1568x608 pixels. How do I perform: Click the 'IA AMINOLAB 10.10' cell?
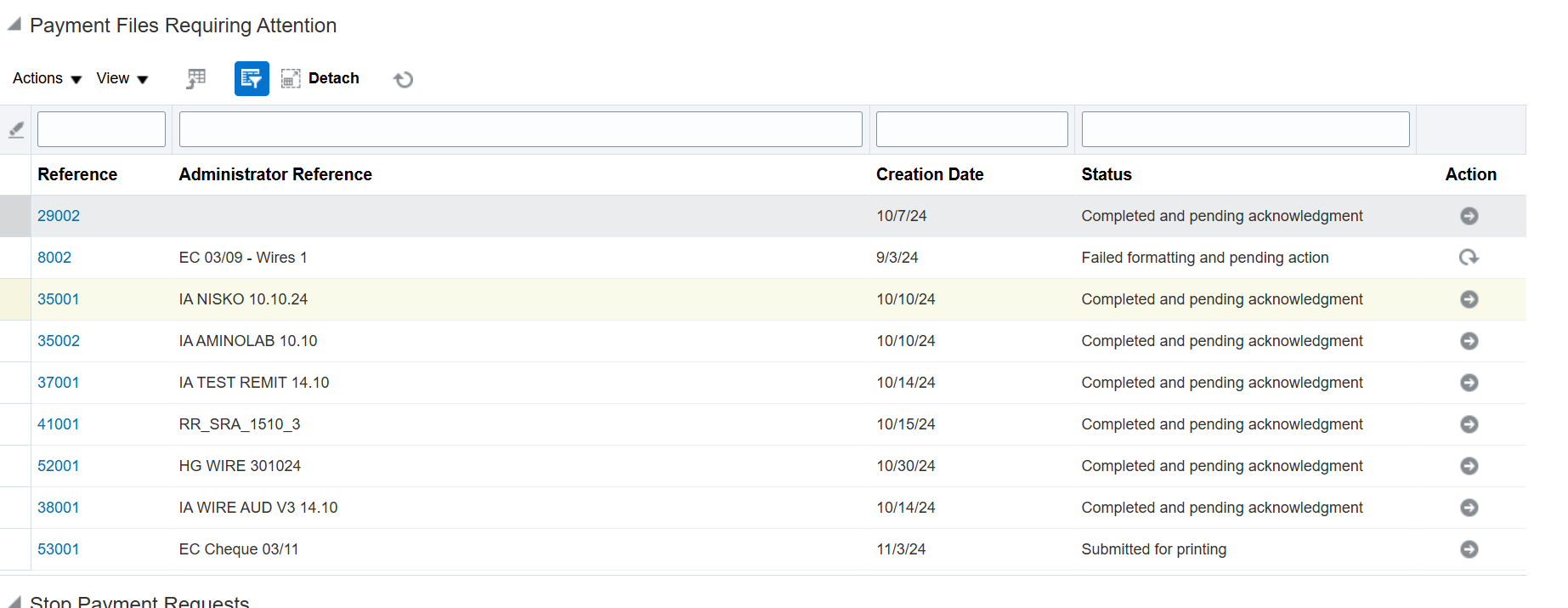click(248, 341)
